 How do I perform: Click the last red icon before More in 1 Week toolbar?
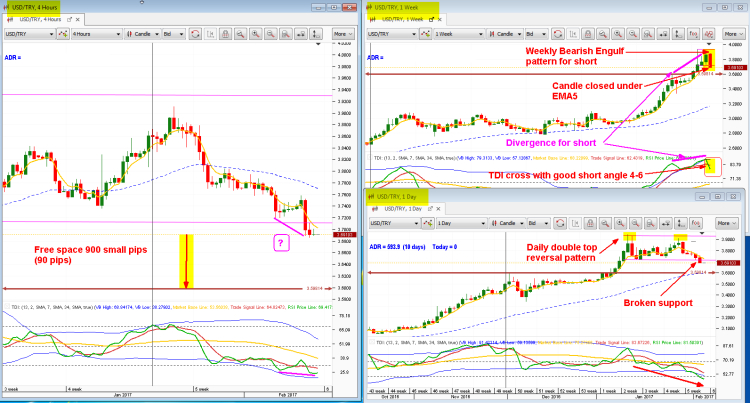709,34
